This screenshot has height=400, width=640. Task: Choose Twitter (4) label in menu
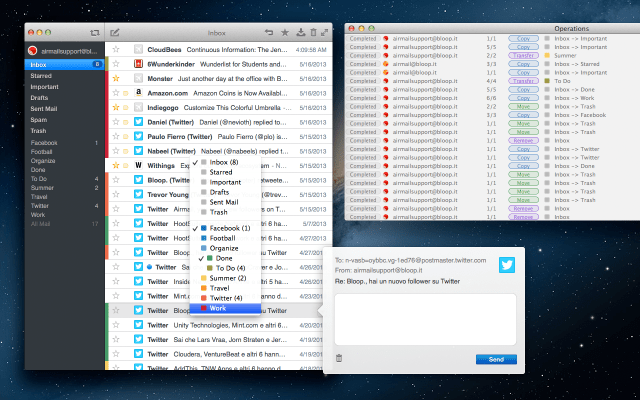point(225,298)
